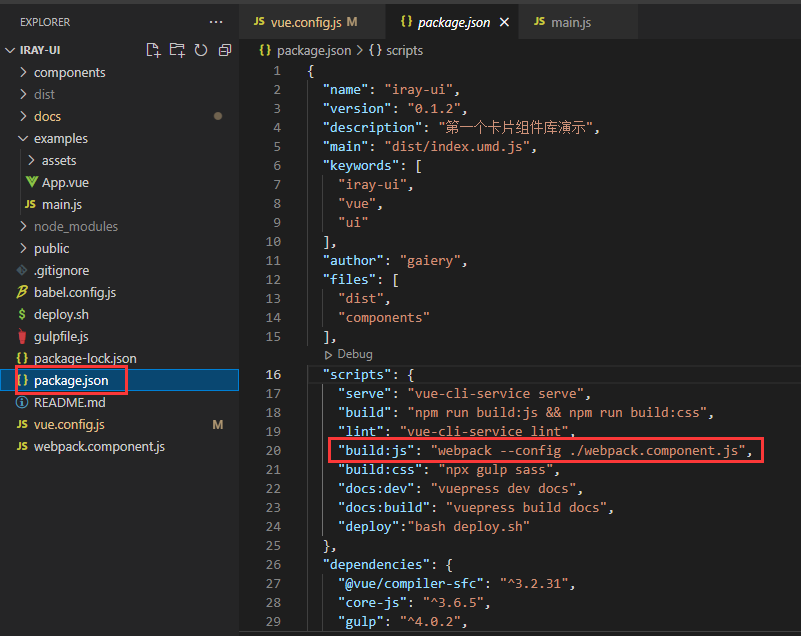
Task: Open the Explorer more actions menu
Action: (216, 22)
